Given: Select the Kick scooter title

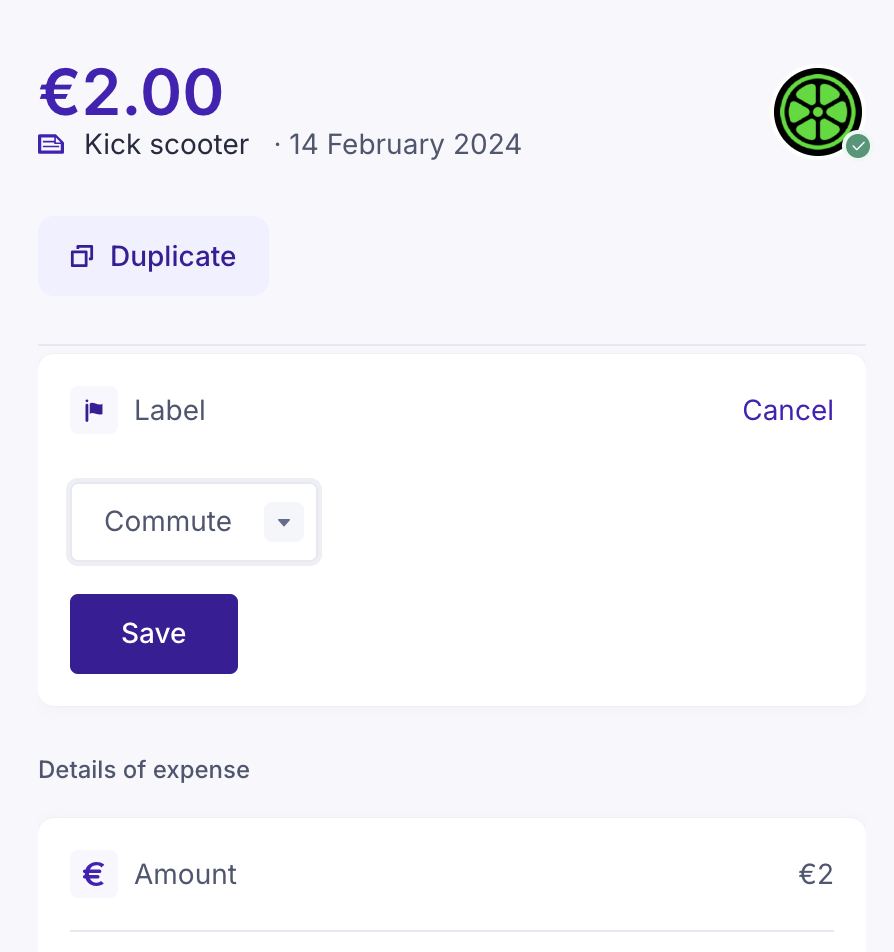Looking at the screenshot, I should click(x=165, y=144).
